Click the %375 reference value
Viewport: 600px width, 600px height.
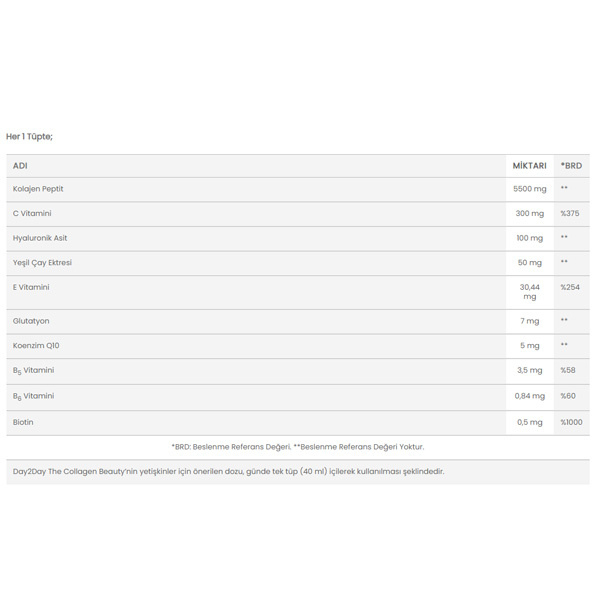coord(570,214)
